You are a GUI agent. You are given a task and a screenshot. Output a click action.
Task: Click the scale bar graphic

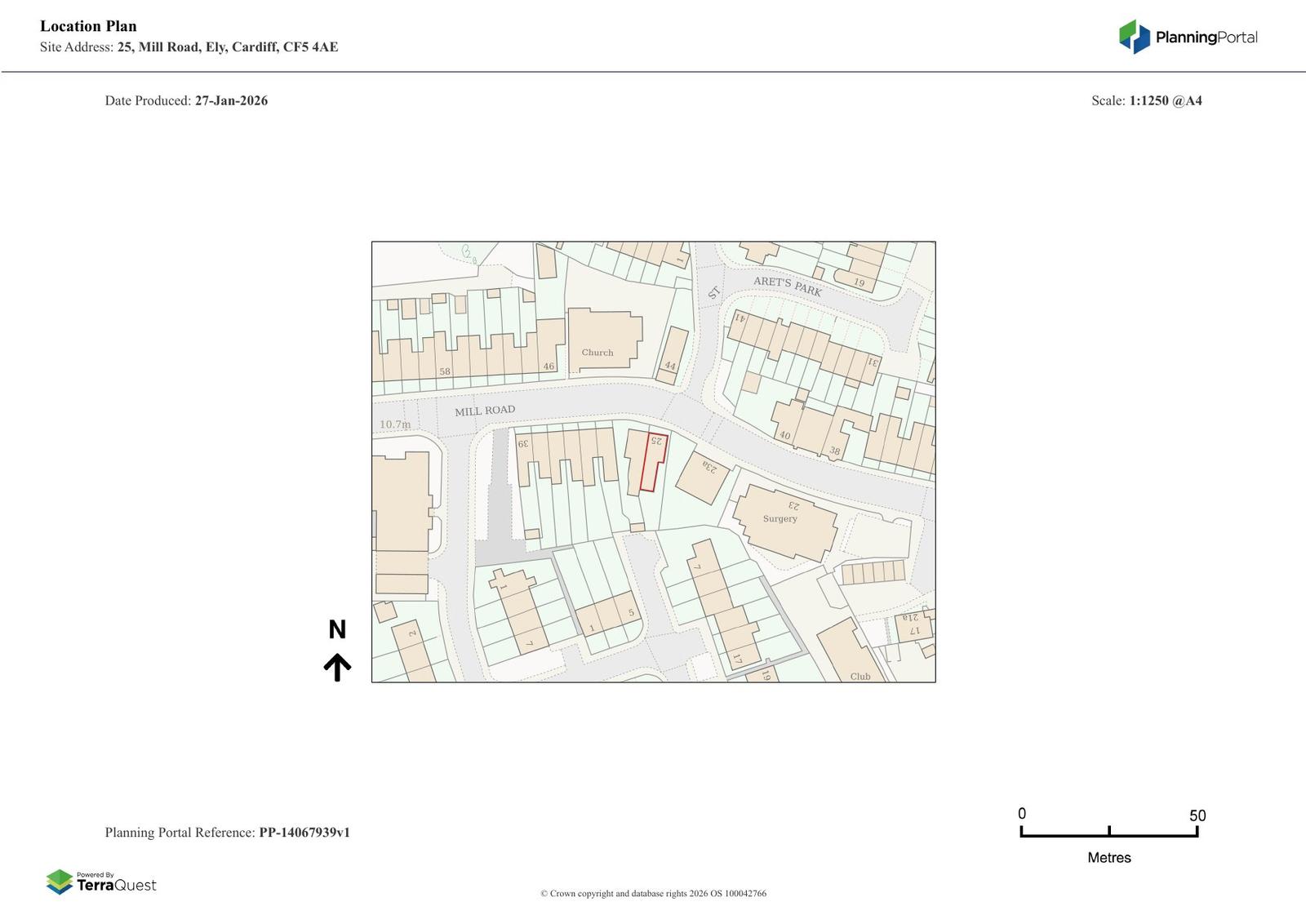1108,832
